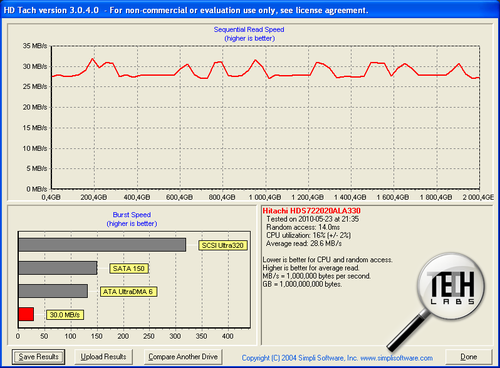Screen dimensions: 500x368
Task: Click the 200,4GB axis label
Action: 94,197
